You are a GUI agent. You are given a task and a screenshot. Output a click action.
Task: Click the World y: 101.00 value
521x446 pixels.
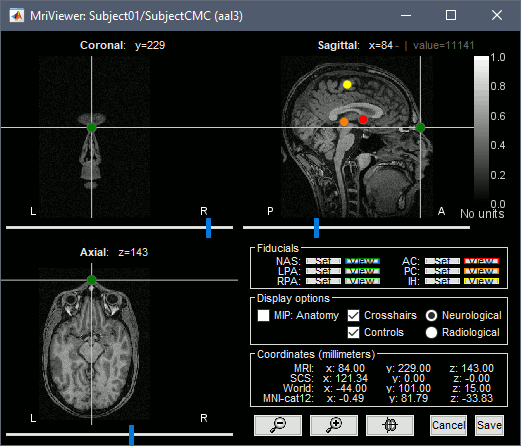click(408, 388)
